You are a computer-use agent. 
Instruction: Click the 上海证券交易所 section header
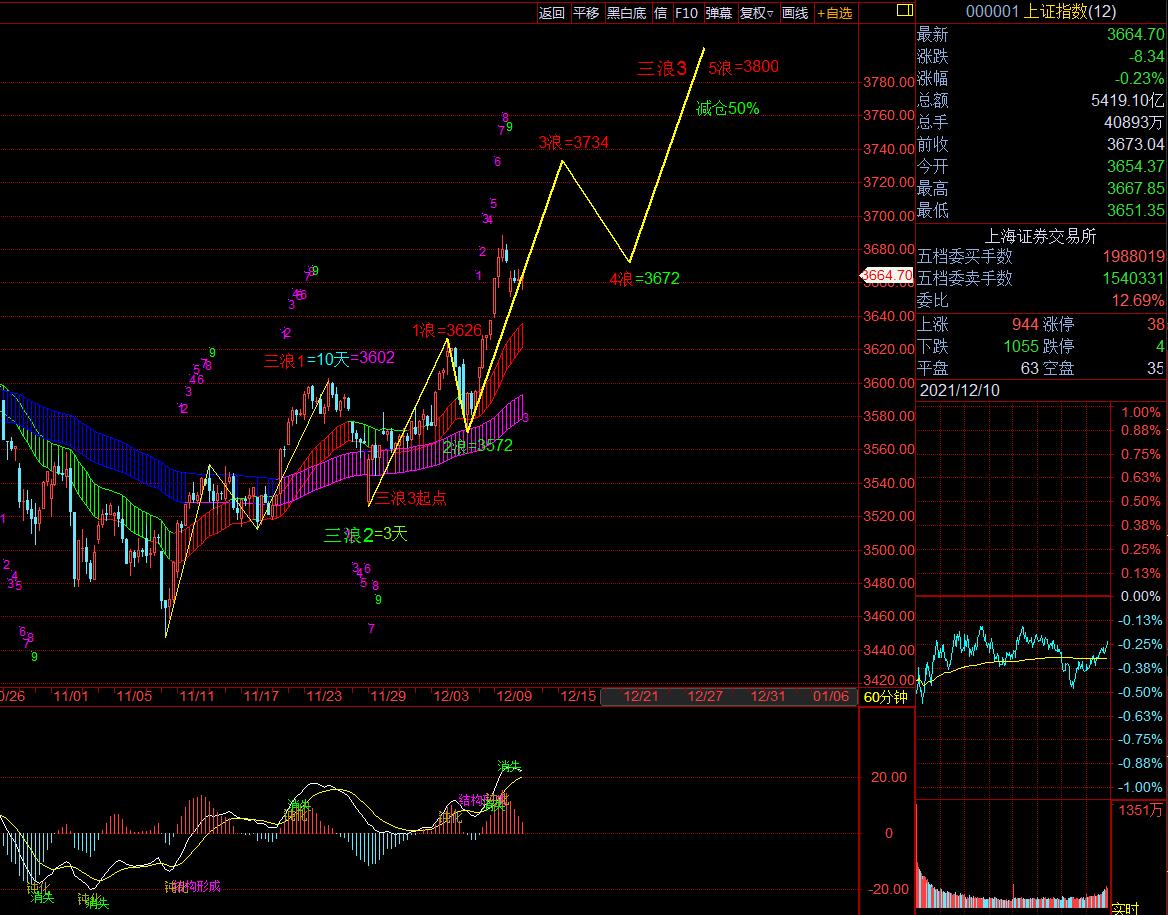[1040, 236]
